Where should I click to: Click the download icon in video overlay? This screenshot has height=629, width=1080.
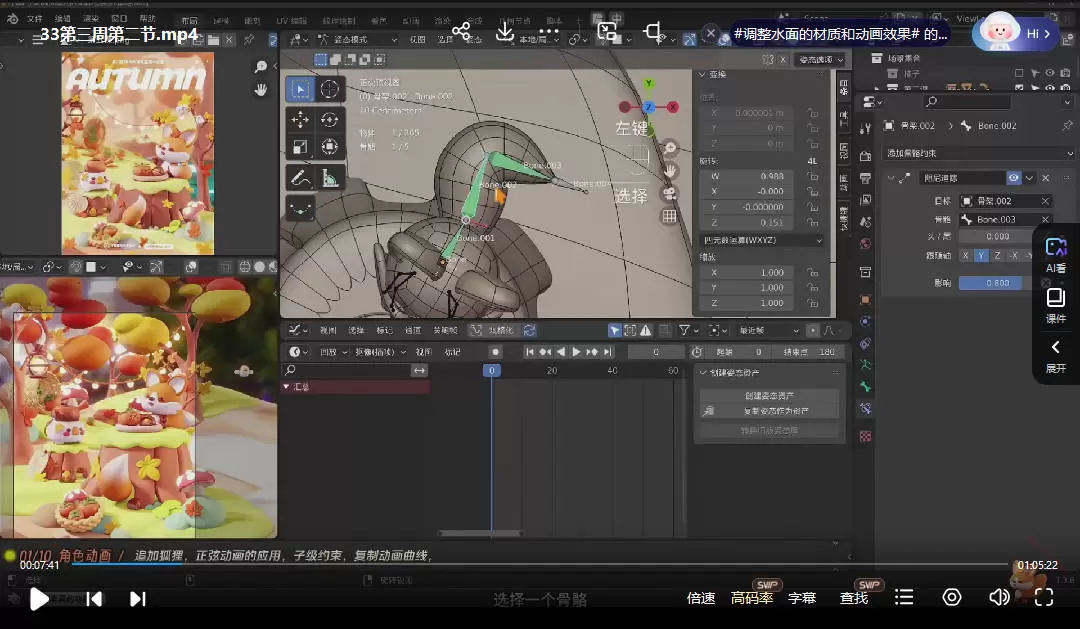[x=505, y=31]
